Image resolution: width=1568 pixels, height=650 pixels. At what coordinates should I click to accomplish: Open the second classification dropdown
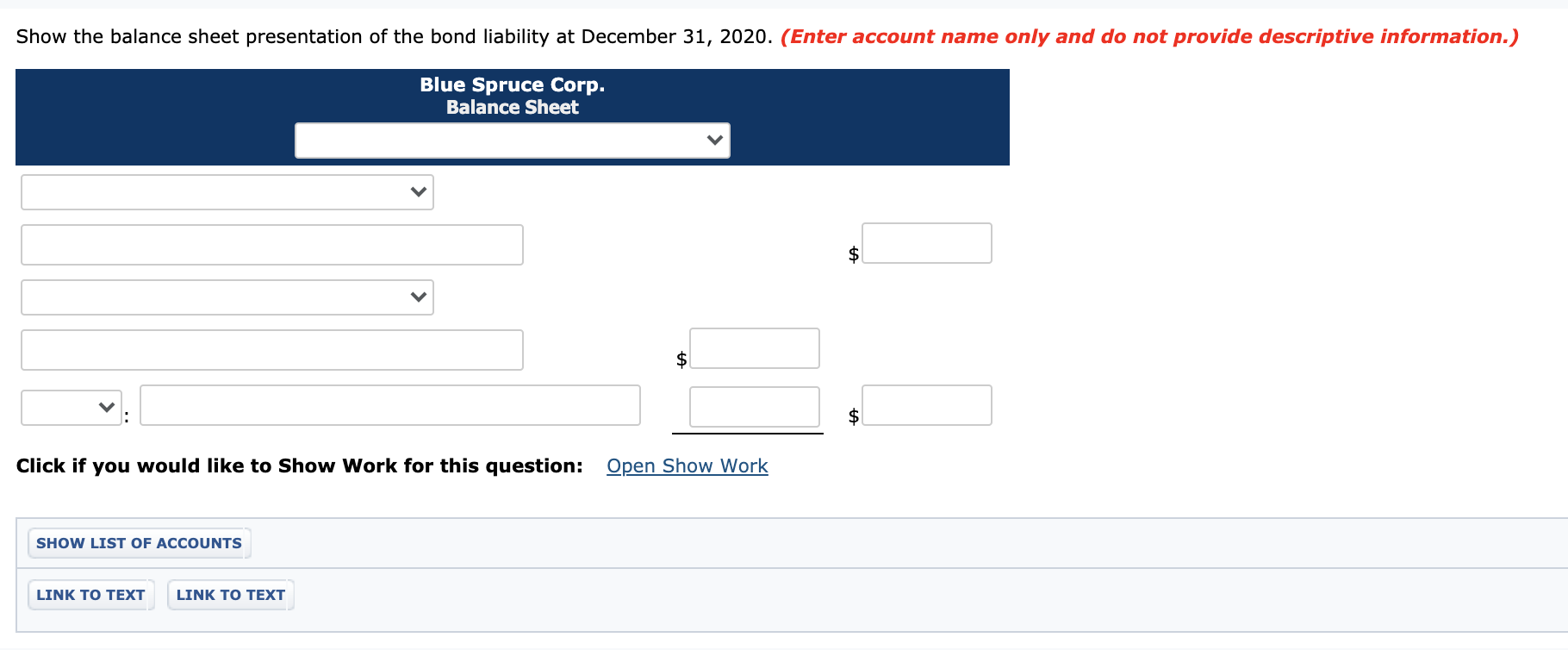pos(226,297)
